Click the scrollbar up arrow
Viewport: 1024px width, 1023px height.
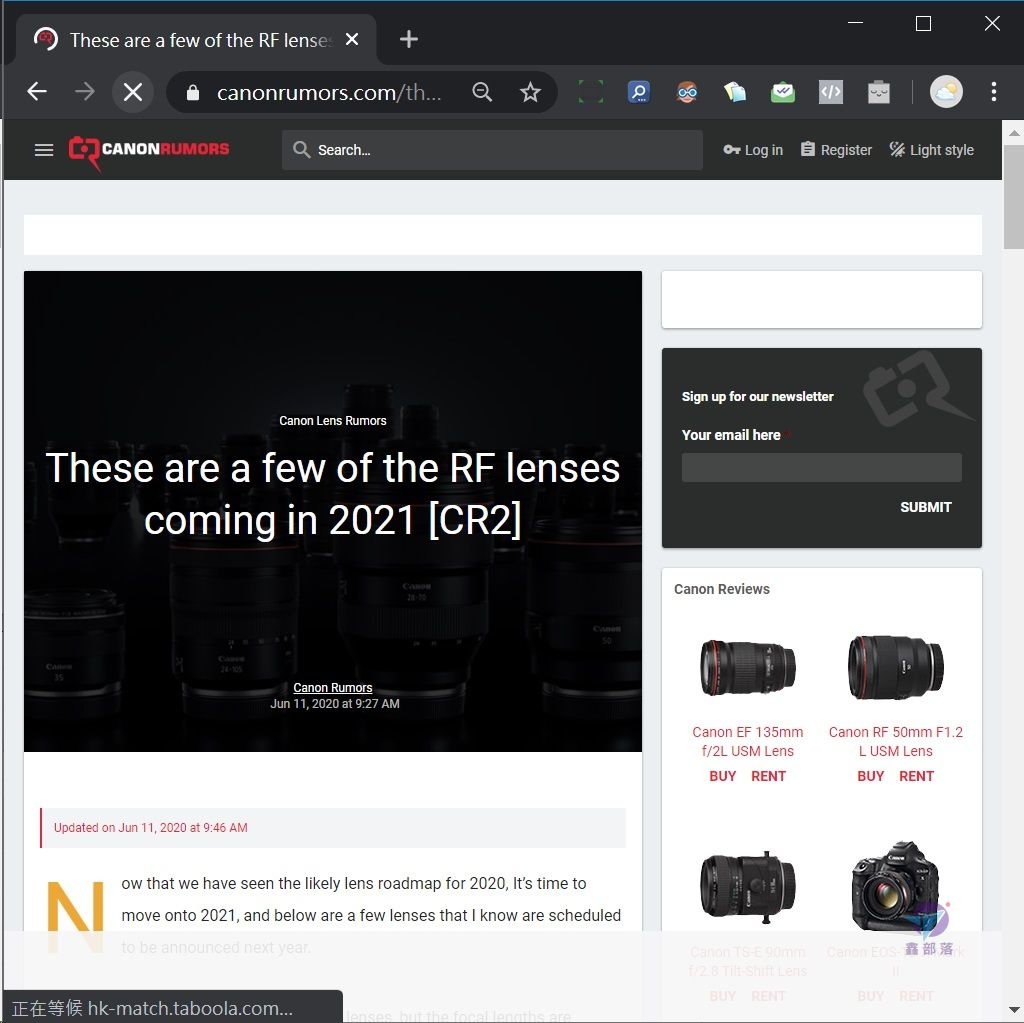point(1013,133)
